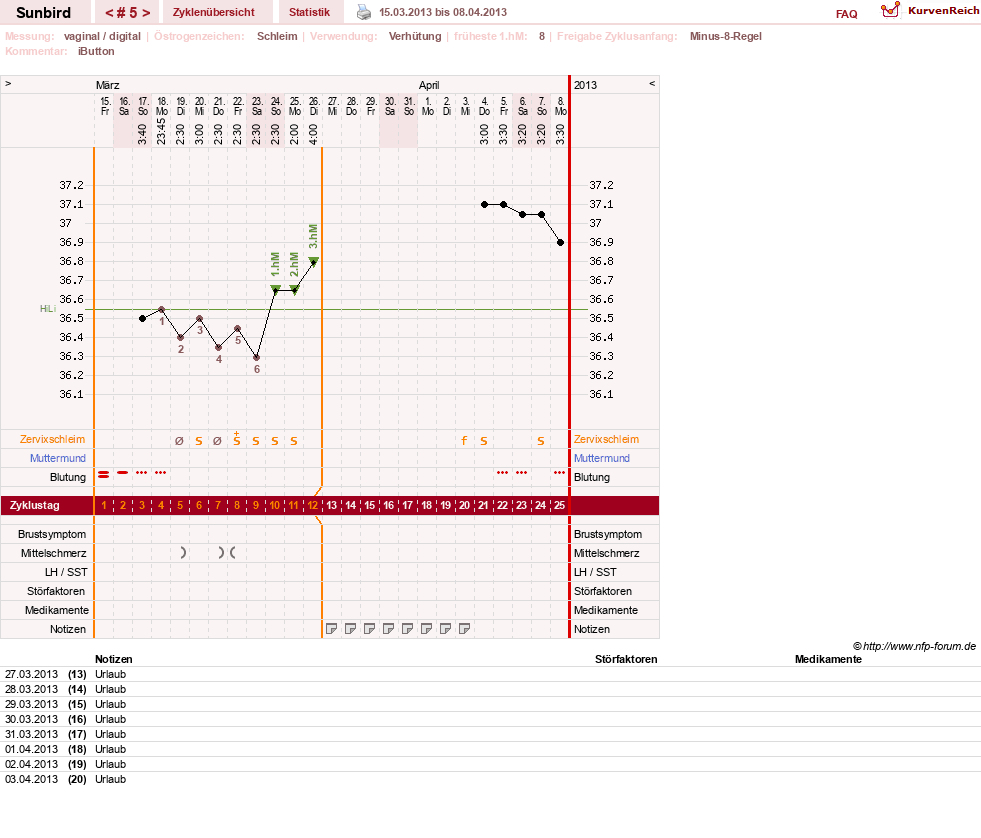981x838 pixels.
Task: Click the Medikamente column header below chart
Action: (828, 659)
